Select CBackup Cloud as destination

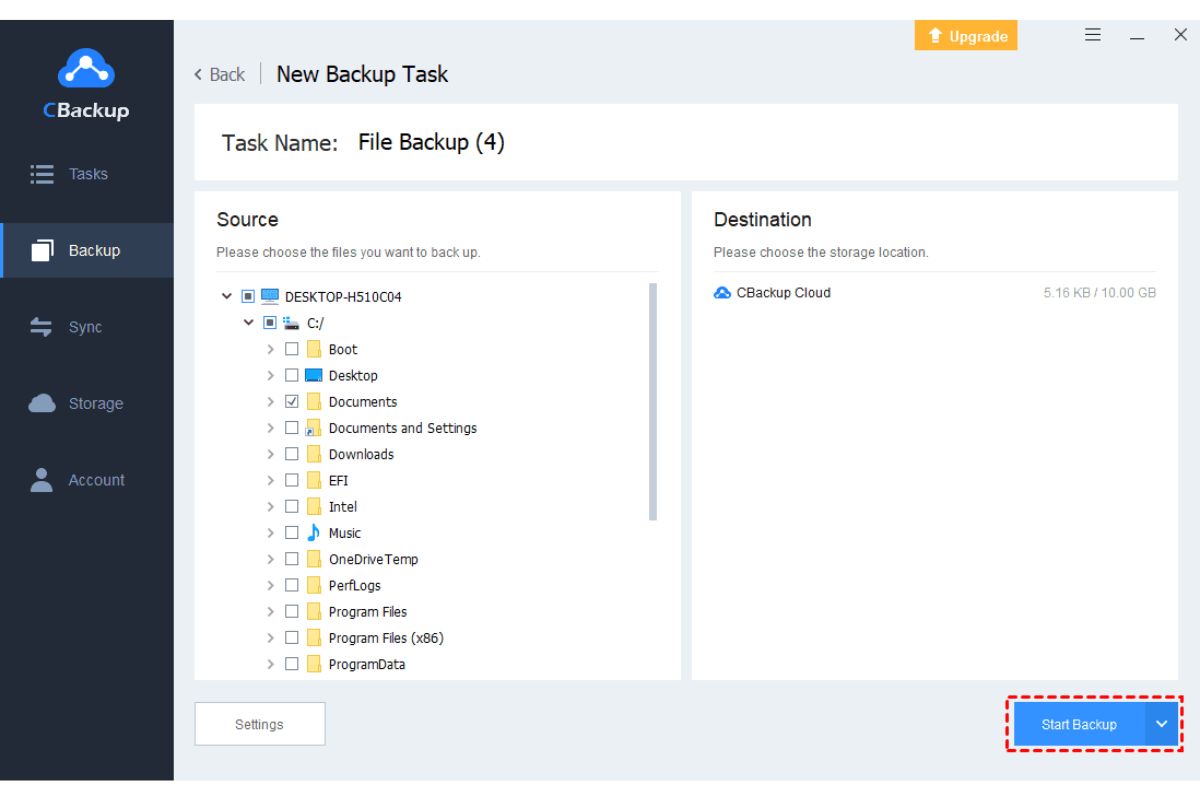pyautogui.click(x=934, y=293)
